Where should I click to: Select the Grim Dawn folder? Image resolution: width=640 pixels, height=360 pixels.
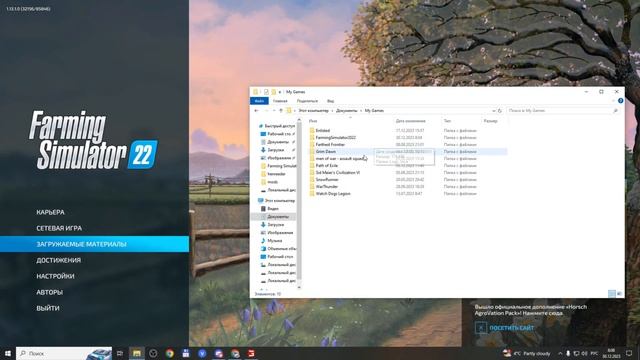click(x=326, y=151)
